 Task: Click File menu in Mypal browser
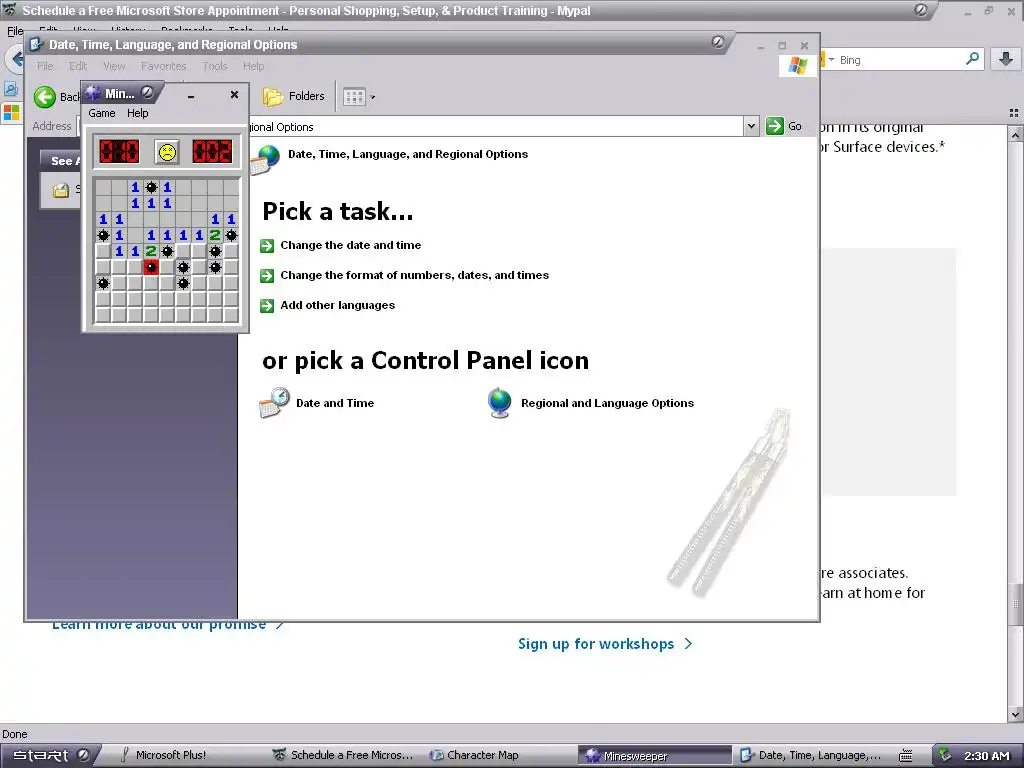click(15, 30)
